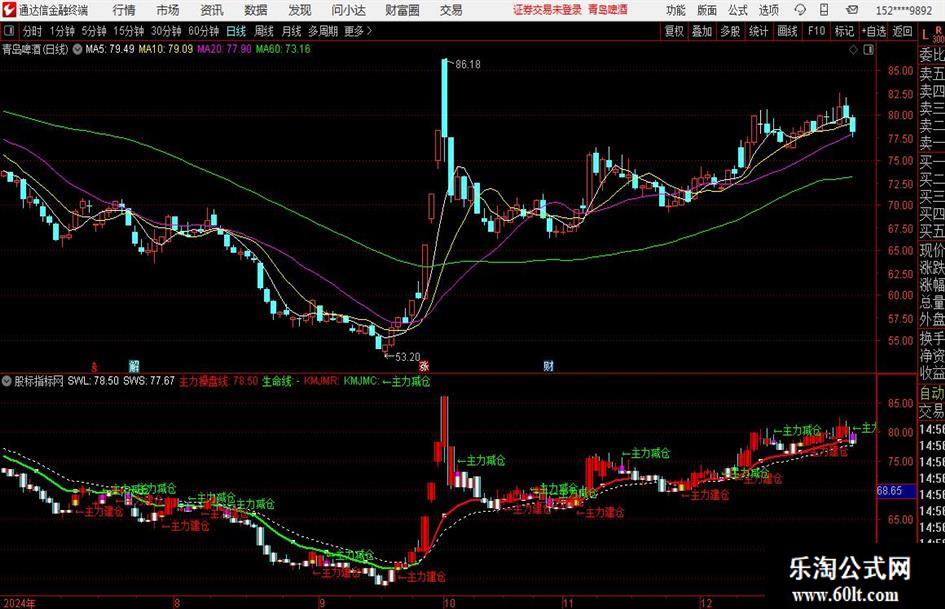945x609 pixels.
Task: Click the 标记 mark button
Action: coord(844,31)
